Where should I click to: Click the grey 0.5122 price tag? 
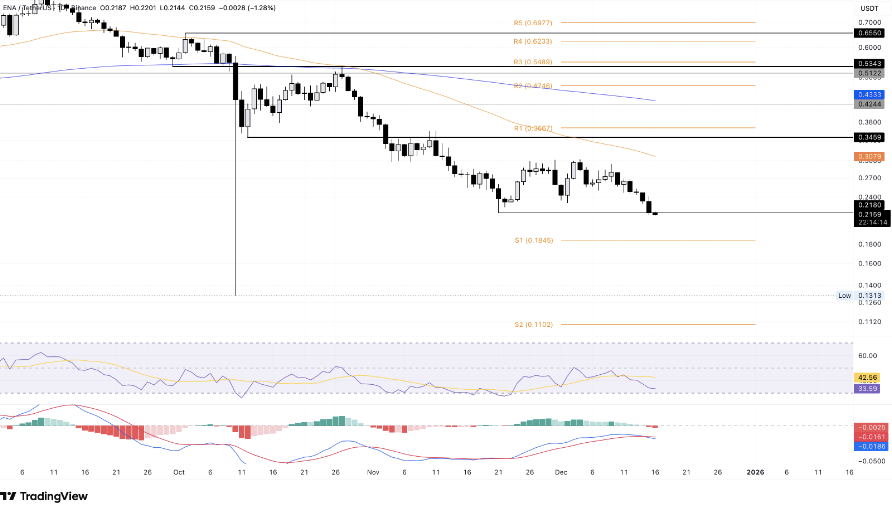tap(870, 73)
